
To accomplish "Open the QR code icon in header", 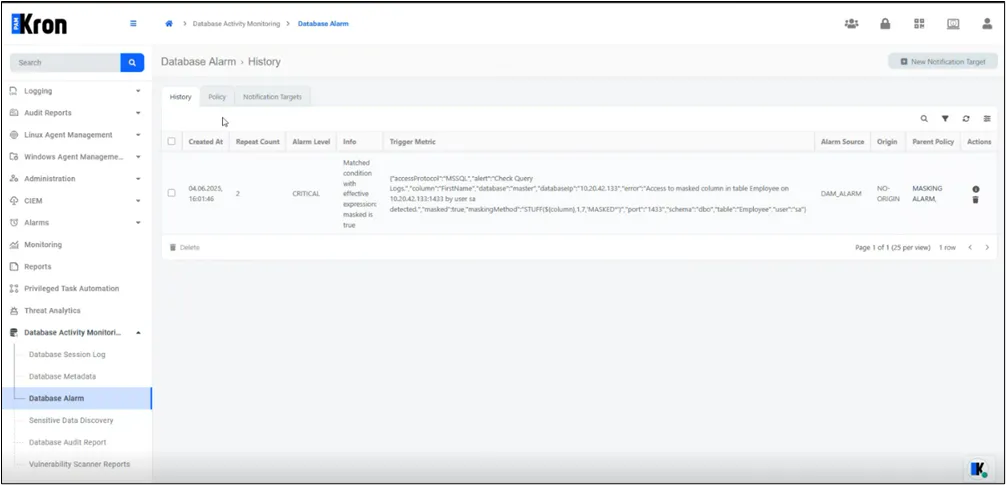I will coord(919,24).
